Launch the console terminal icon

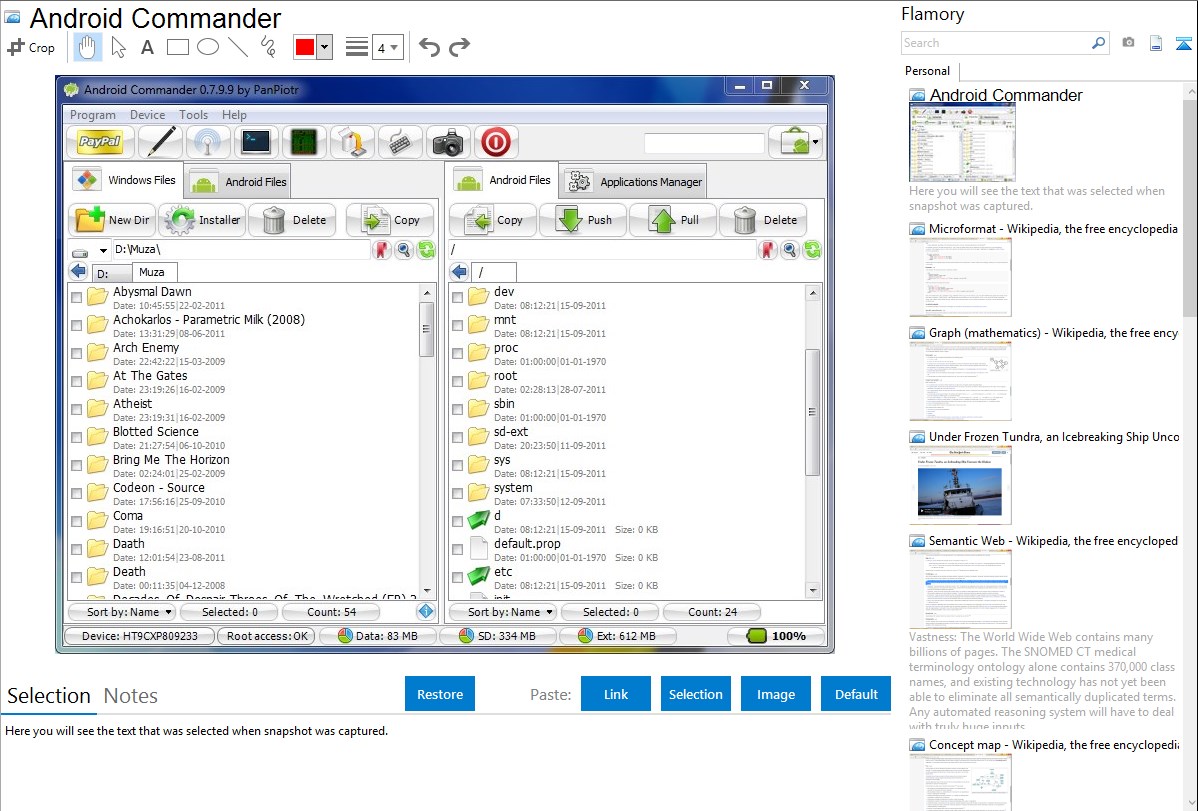255,141
